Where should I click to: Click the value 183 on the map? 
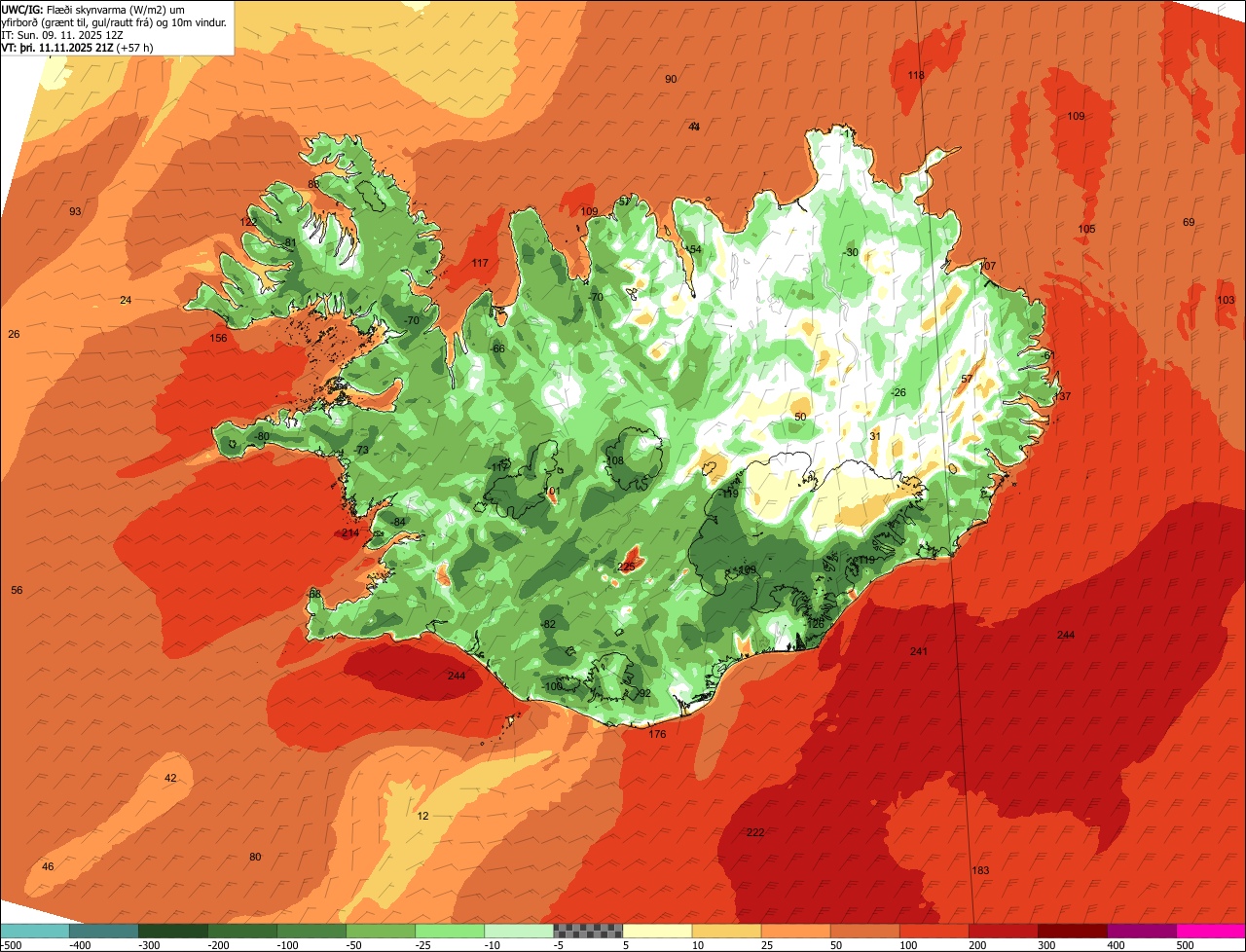pos(980,870)
